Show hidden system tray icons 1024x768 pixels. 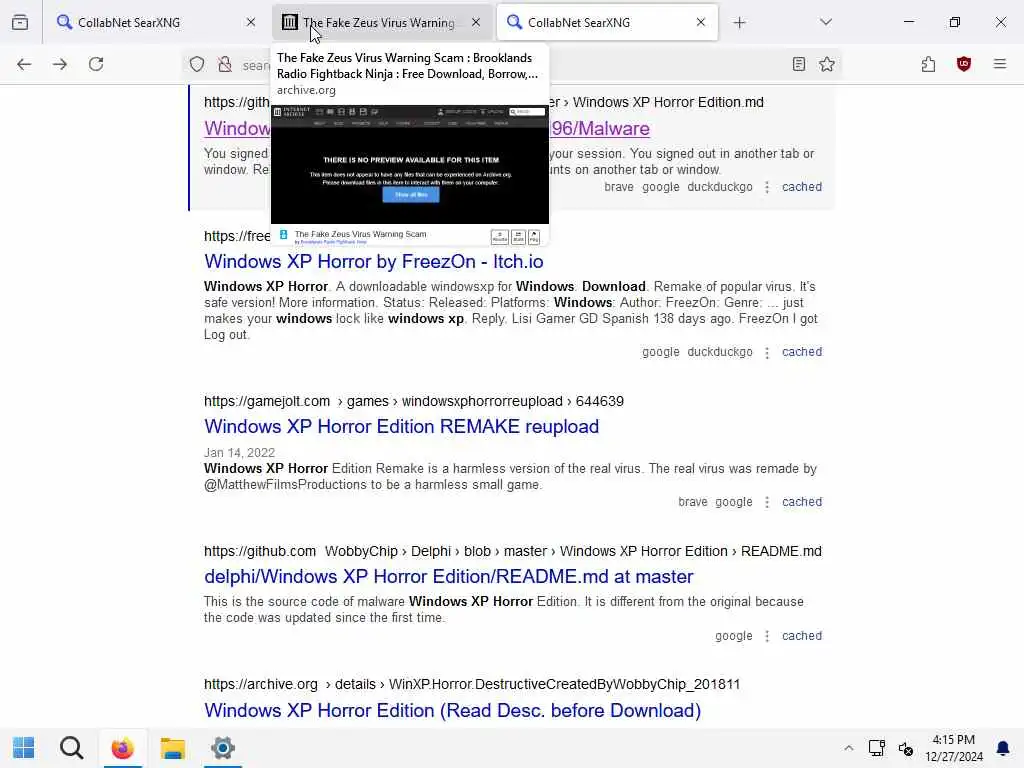pyautogui.click(x=848, y=748)
